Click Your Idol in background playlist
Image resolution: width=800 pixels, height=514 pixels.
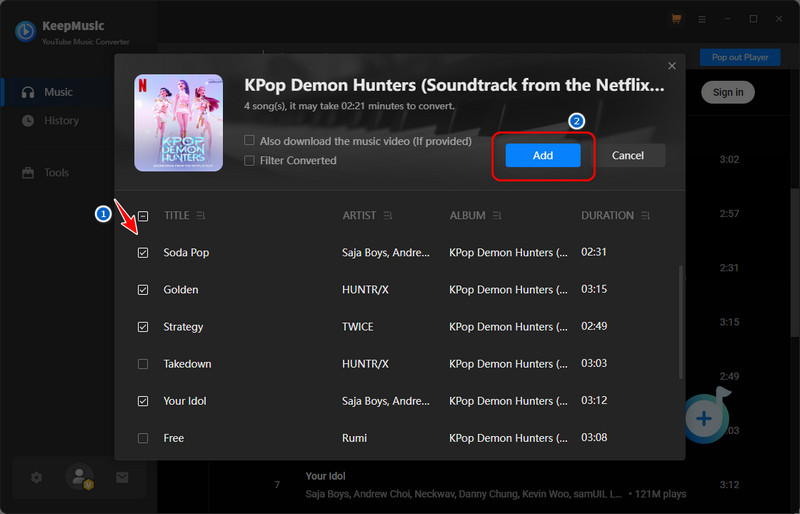pyautogui.click(x=326, y=476)
